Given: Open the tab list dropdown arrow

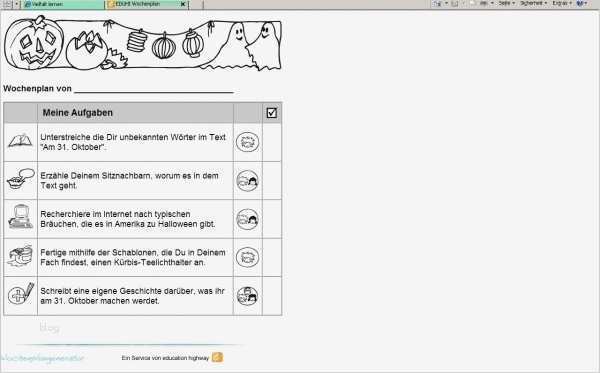Looking at the screenshot, I should coord(17,4).
